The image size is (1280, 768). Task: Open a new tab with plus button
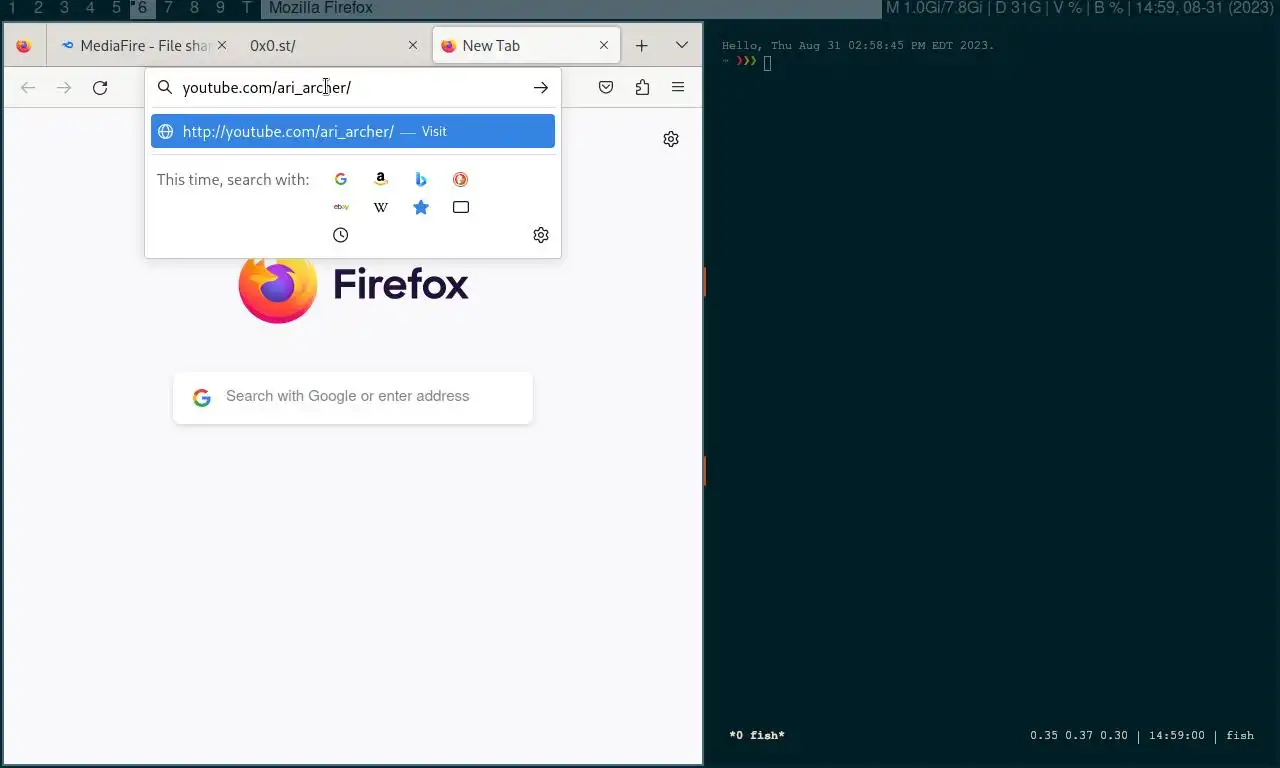coord(642,46)
